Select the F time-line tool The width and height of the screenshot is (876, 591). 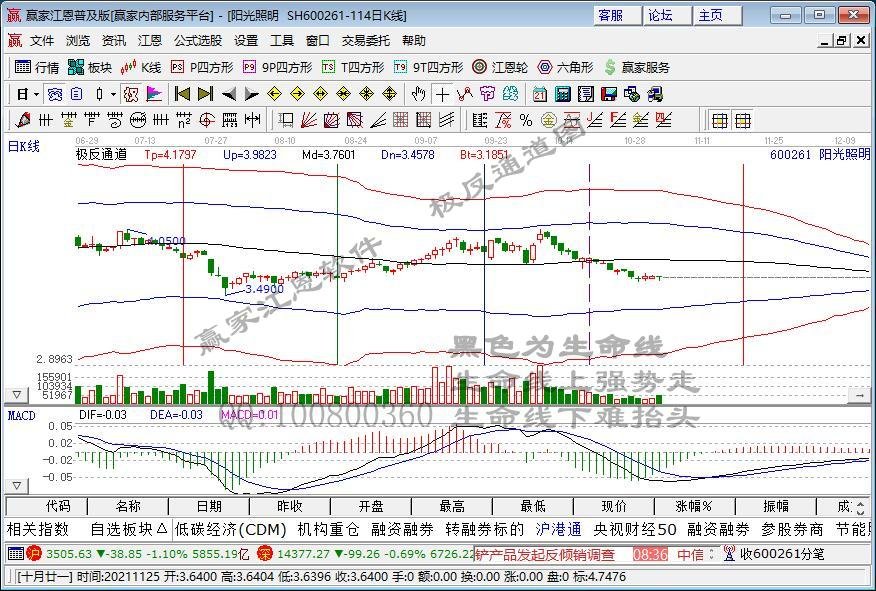pyautogui.click(x=92, y=120)
